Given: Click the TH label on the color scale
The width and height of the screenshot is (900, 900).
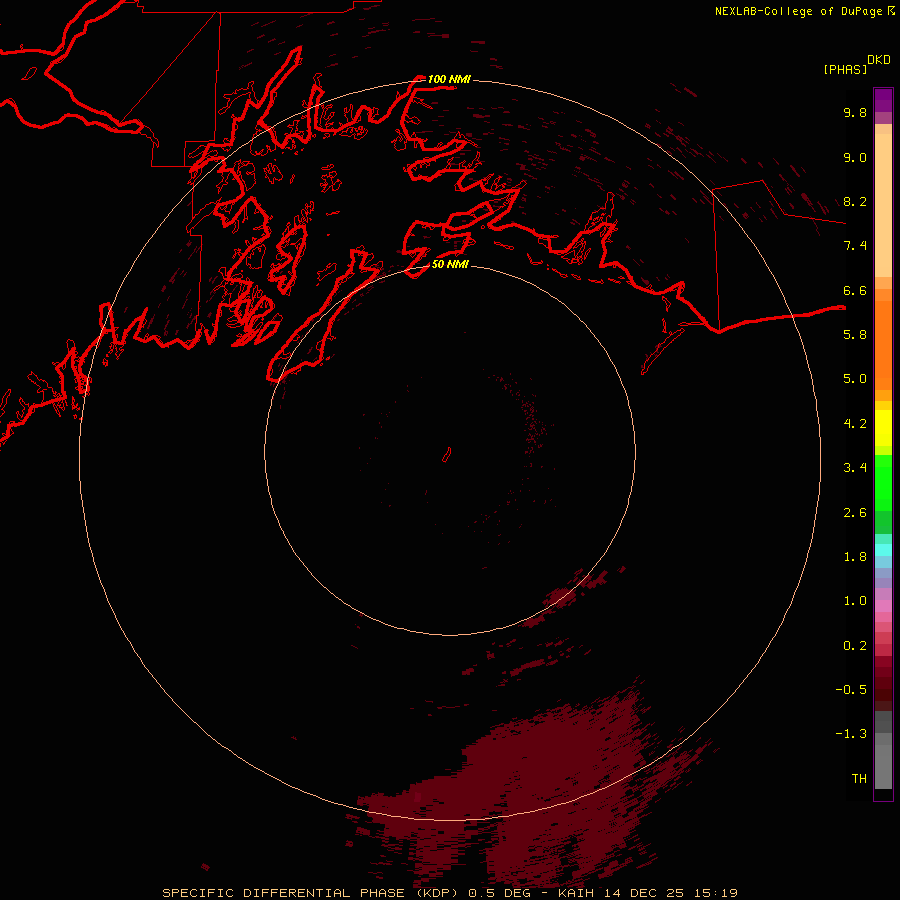Looking at the screenshot, I should click(x=859, y=779).
